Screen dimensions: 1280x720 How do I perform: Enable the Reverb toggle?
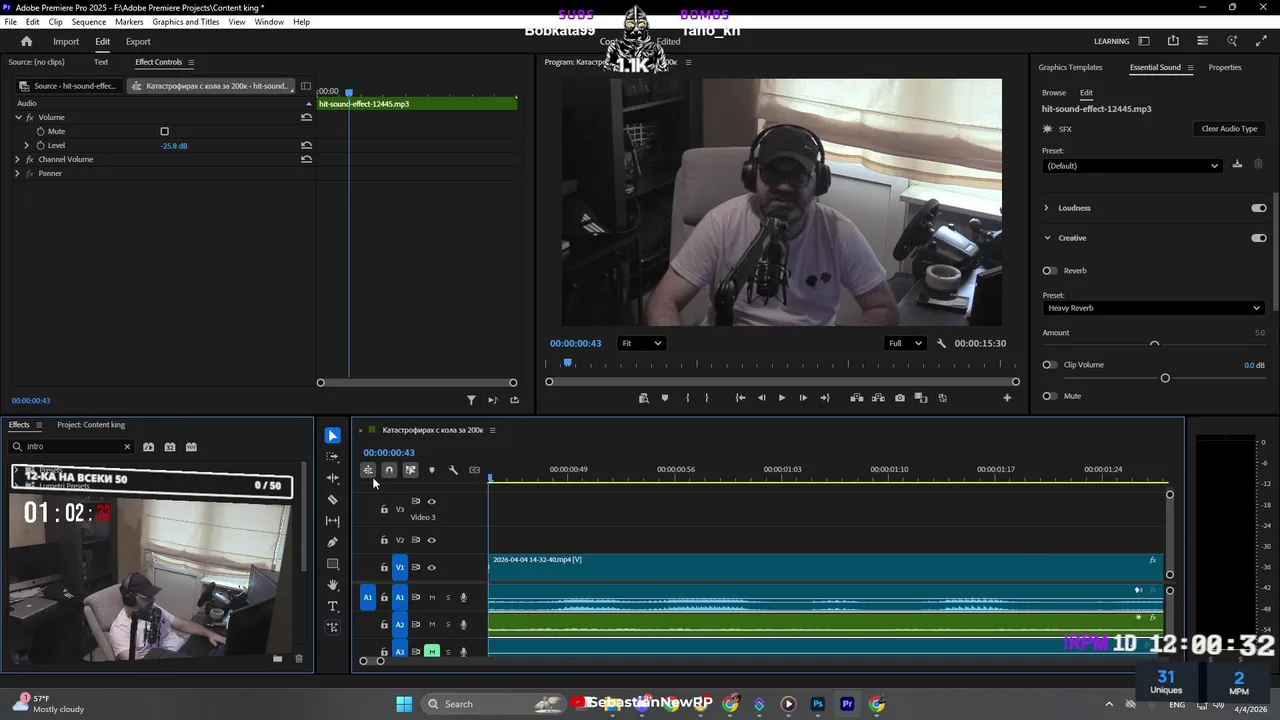click(x=1049, y=271)
